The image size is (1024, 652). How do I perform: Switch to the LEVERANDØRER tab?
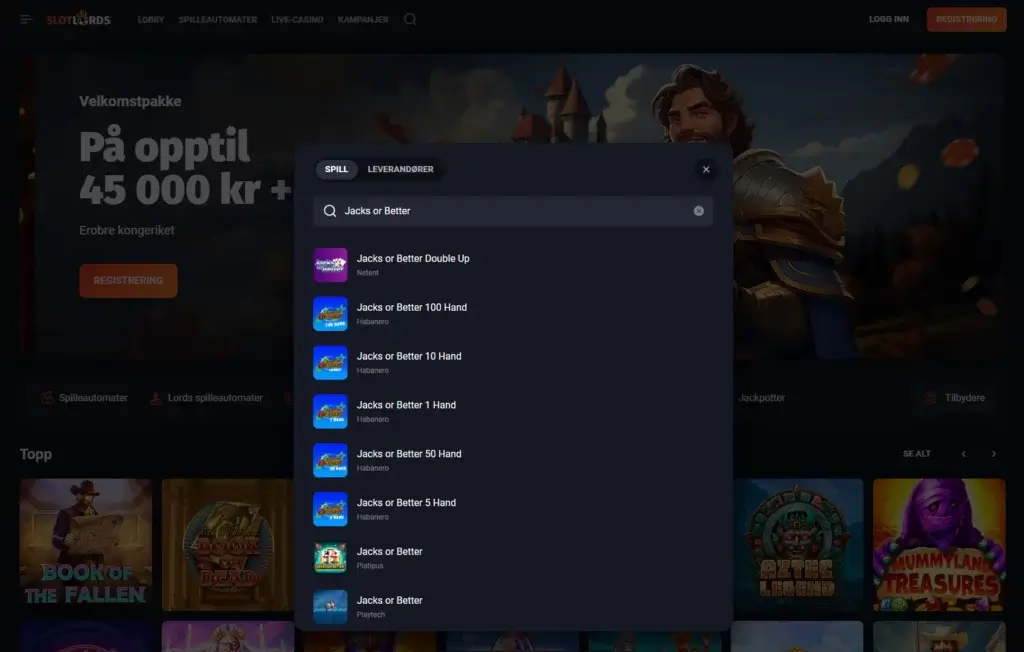(x=400, y=169)
